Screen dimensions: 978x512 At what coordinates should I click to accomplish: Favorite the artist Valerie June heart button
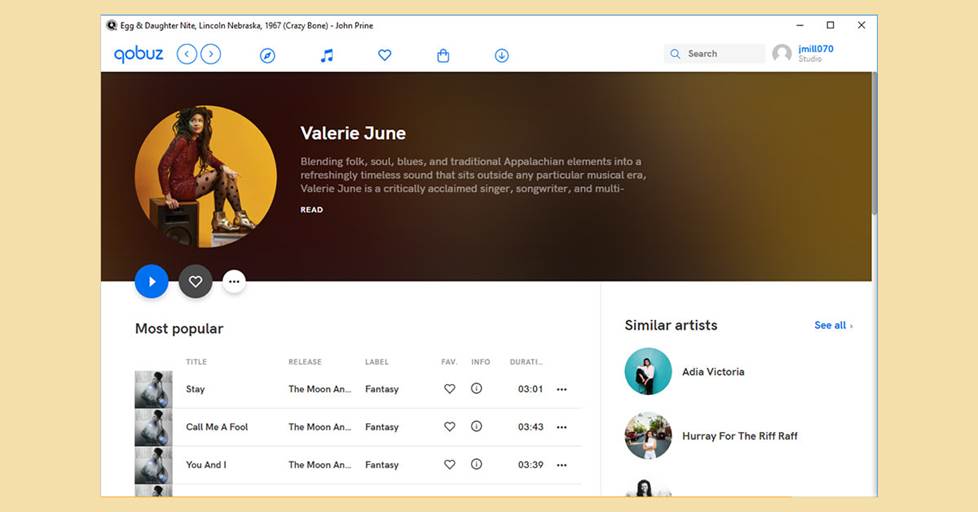(x=195, y=281)
